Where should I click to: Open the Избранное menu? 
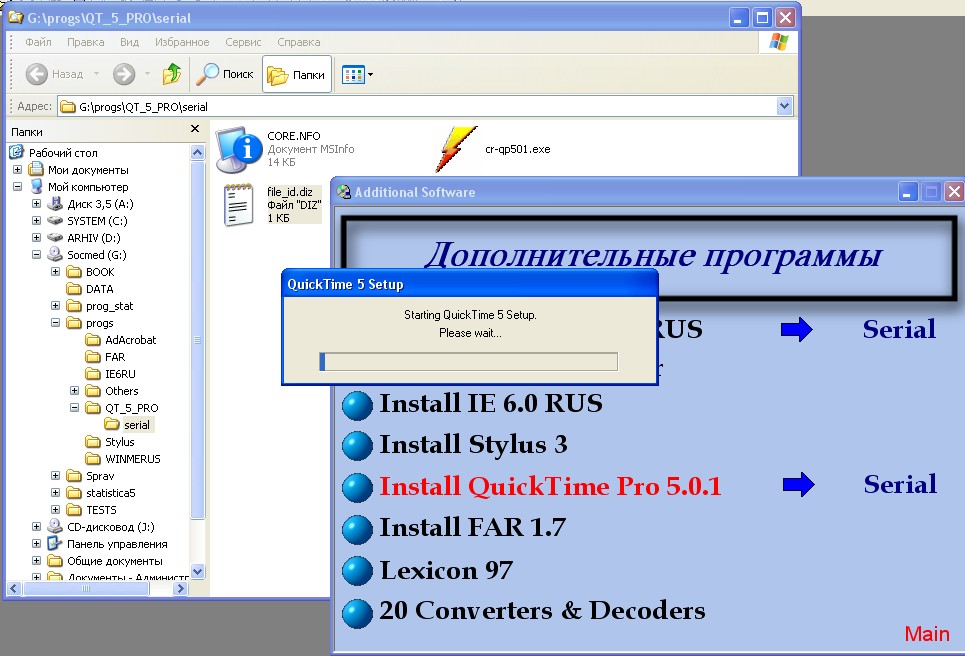[182, 42]
